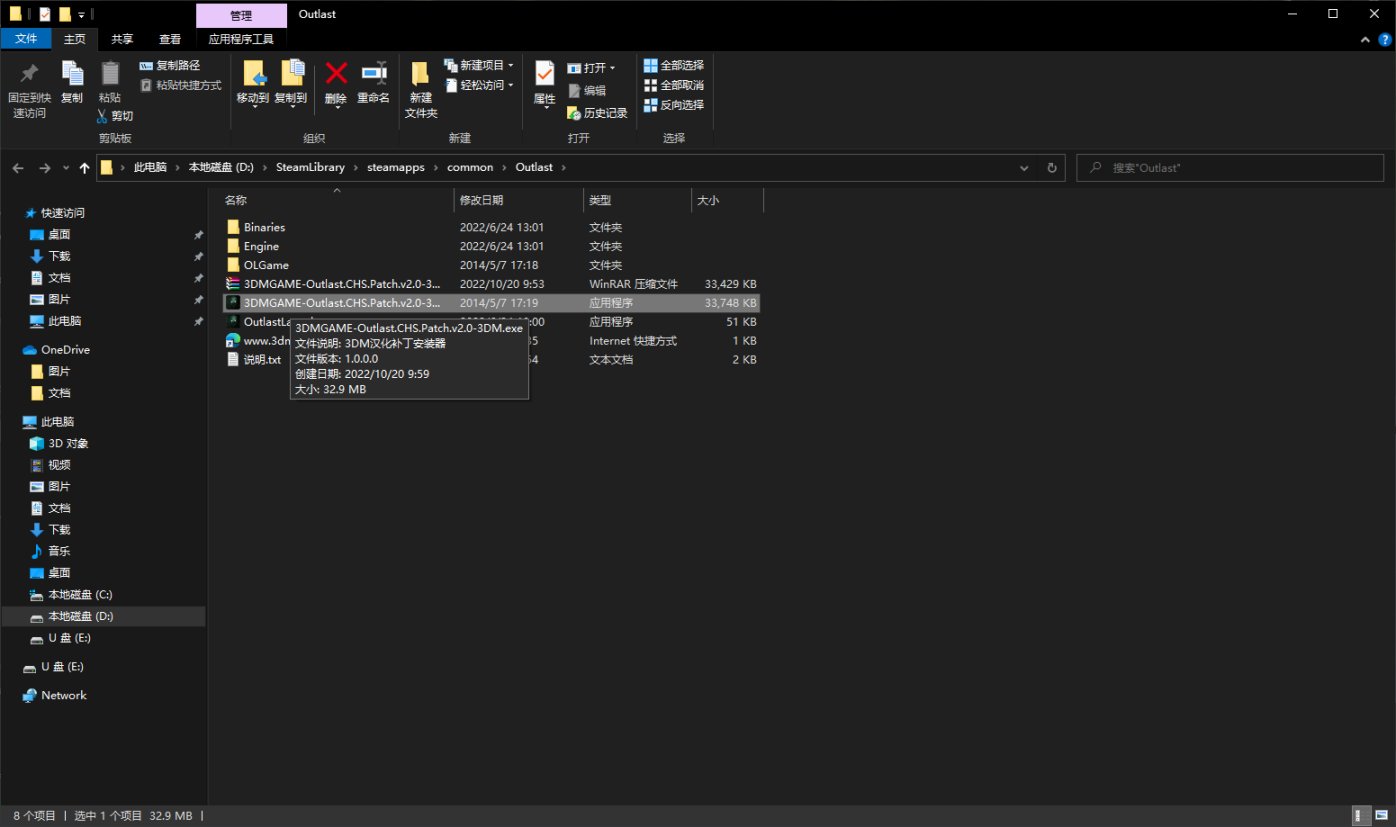Sort by the 修改日期 column header
Image resolution: width=1396 pixels, height=827 pixels.
click(x=518, y=200)
